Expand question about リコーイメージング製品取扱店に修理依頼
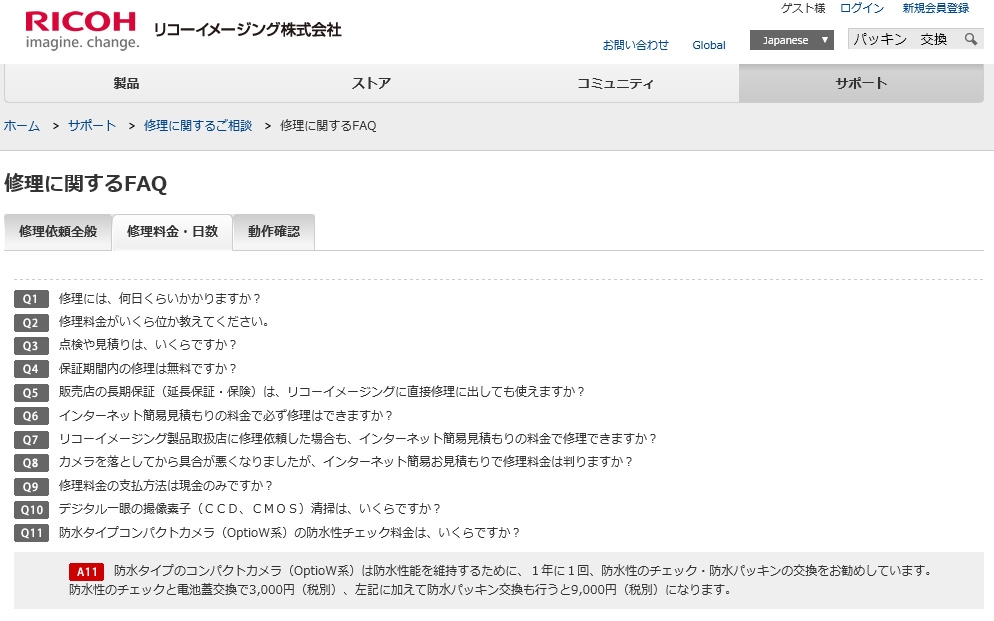The height and width of the screenshot is (621, 994). (x=358, y=439)
